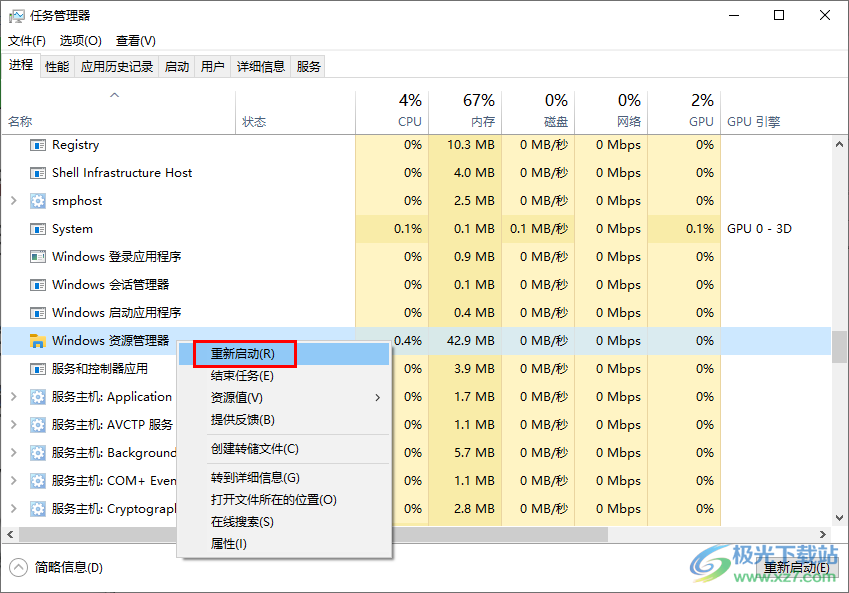
Task: Switch to the 应用历史记录 tab
Action: point(116,67)
